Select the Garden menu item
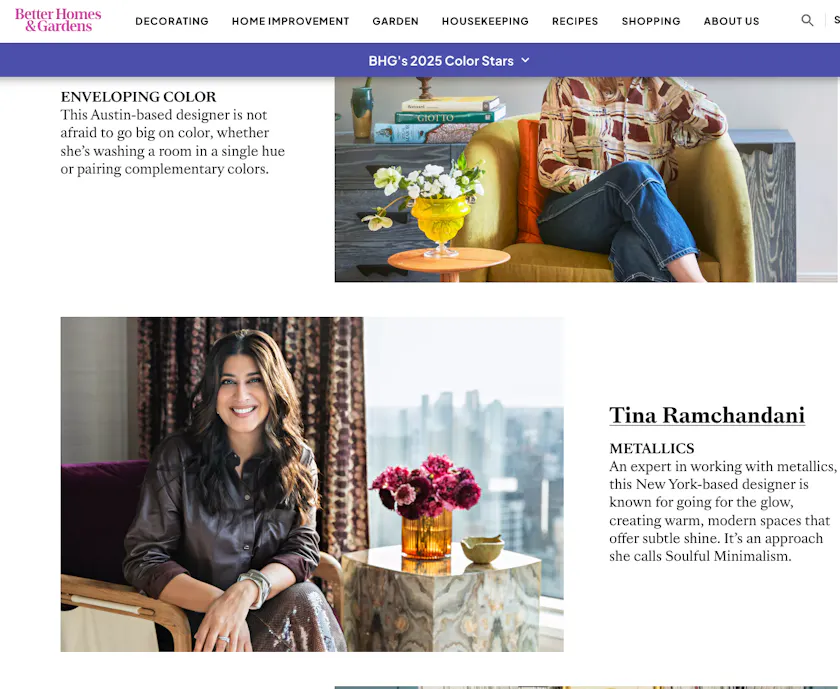840x689 pixels. pyautogui.click(x=395, y=21)
